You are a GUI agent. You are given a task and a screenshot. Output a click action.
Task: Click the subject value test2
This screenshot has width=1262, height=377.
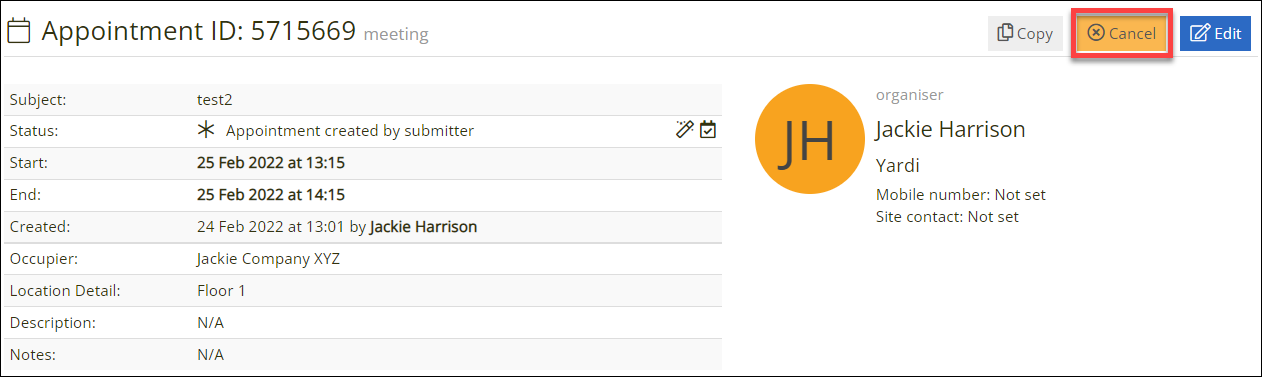coord(215,99)
